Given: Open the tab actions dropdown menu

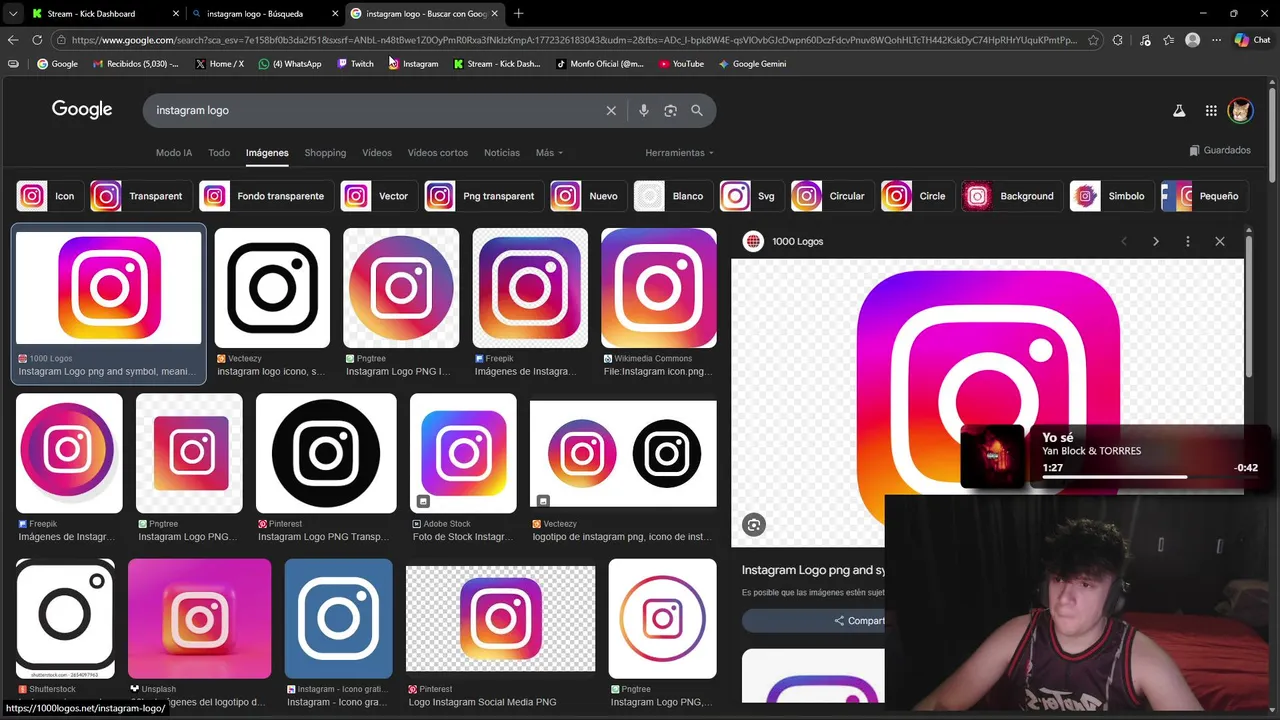Looking at the screenshot, I should click(13, 14).
